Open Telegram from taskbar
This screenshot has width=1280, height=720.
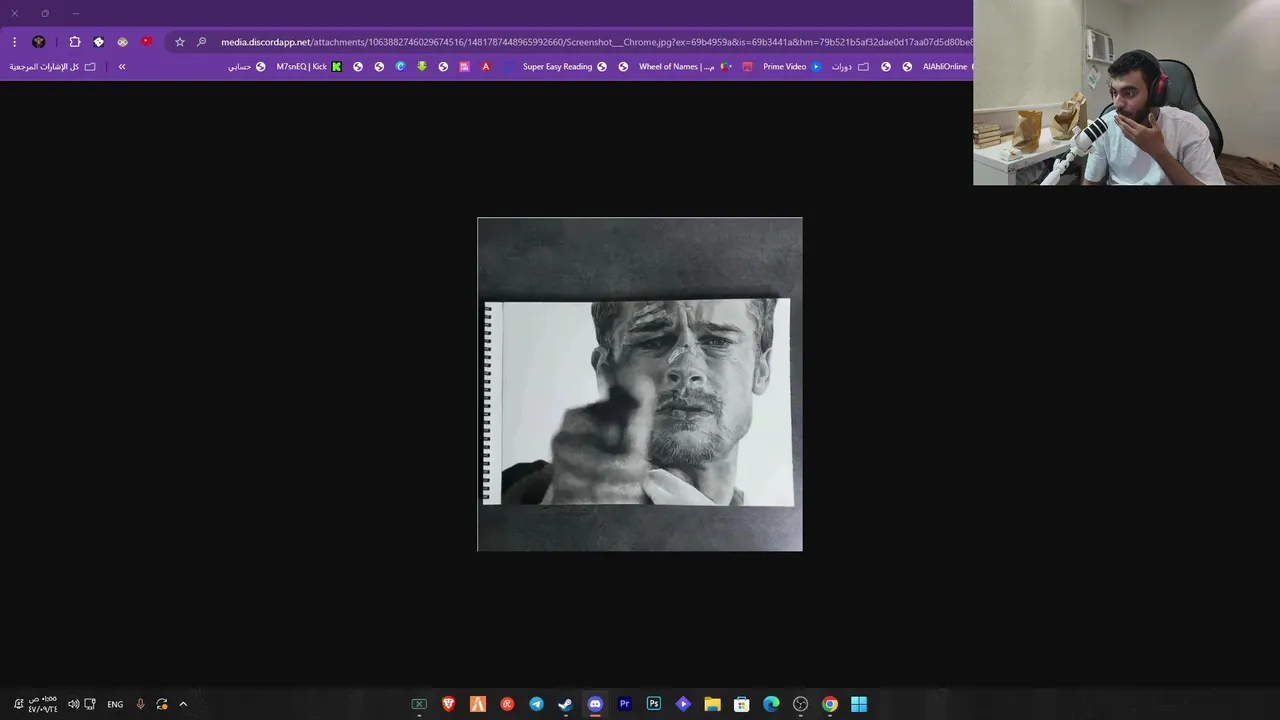coord(537,704)
